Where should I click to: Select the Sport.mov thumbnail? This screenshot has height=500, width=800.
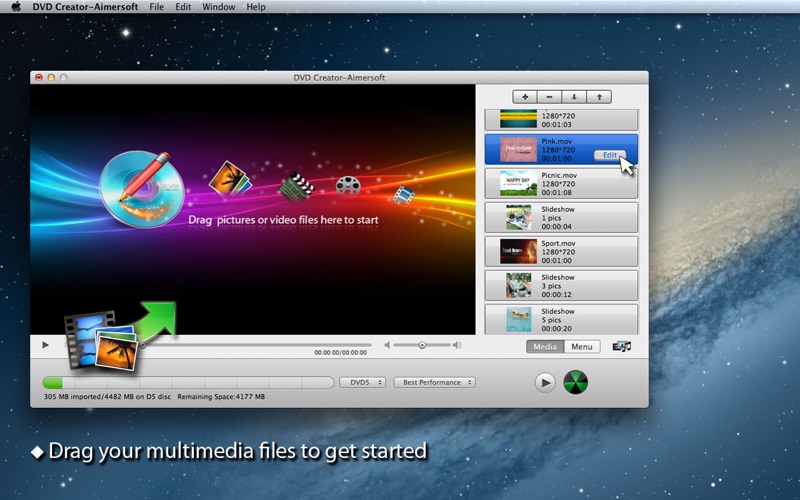518,252
